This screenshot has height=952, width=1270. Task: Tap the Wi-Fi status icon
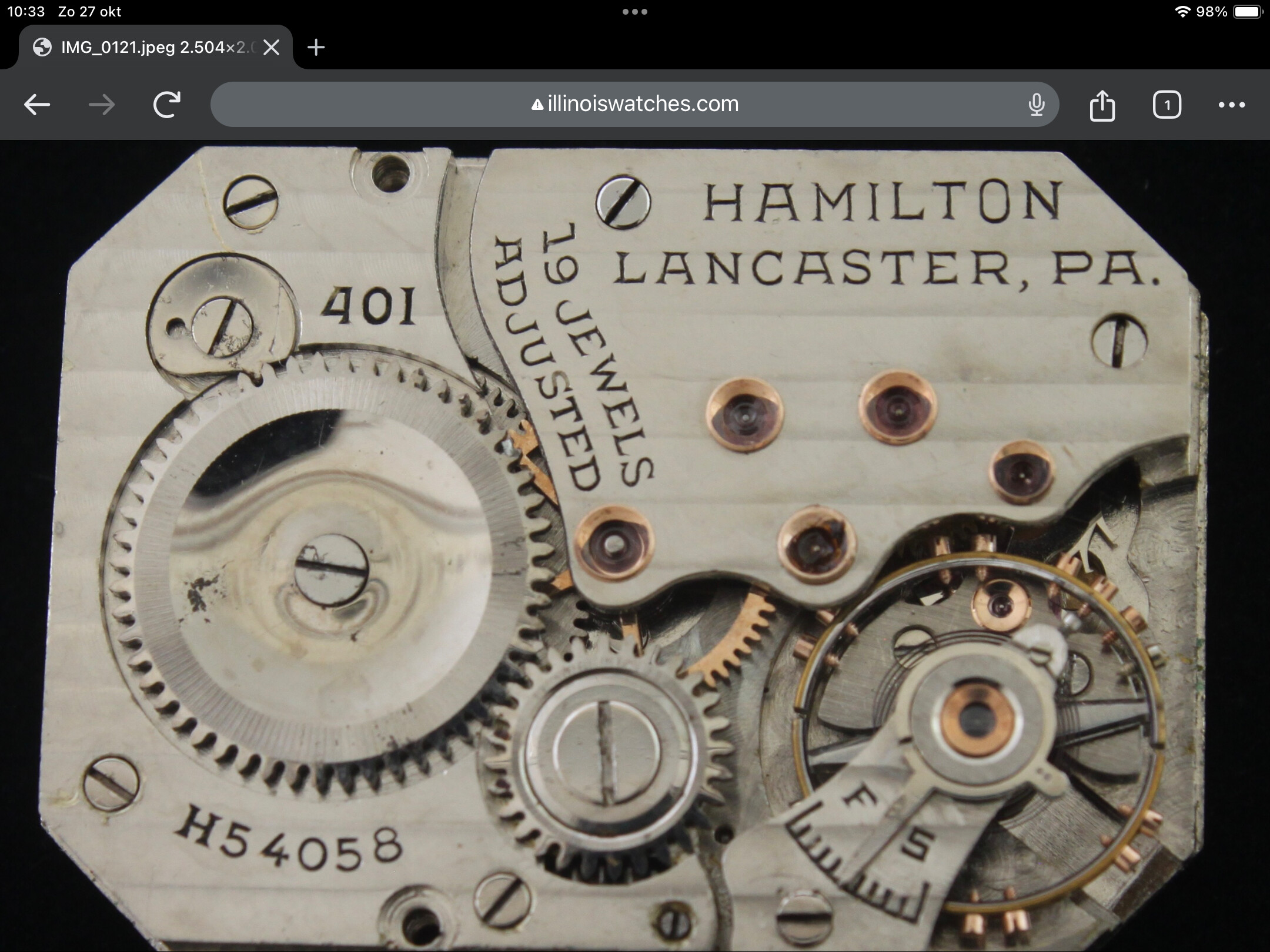coord(1181,11)
